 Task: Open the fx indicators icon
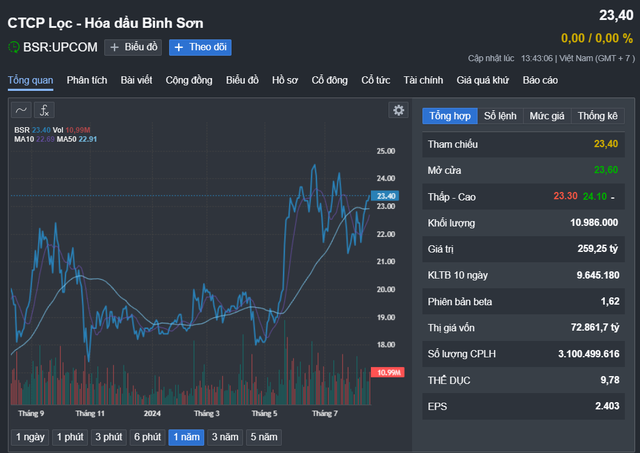click(46, 110)
